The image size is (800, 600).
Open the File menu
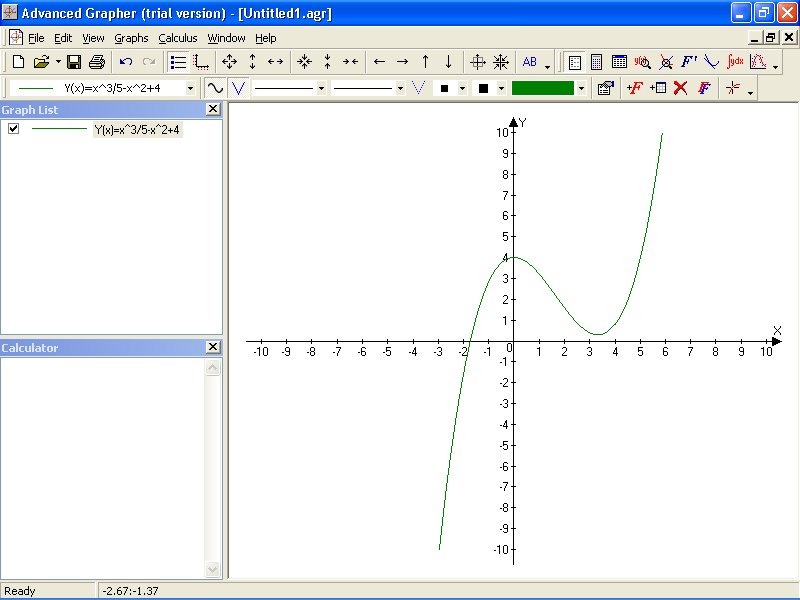point(36,38)
